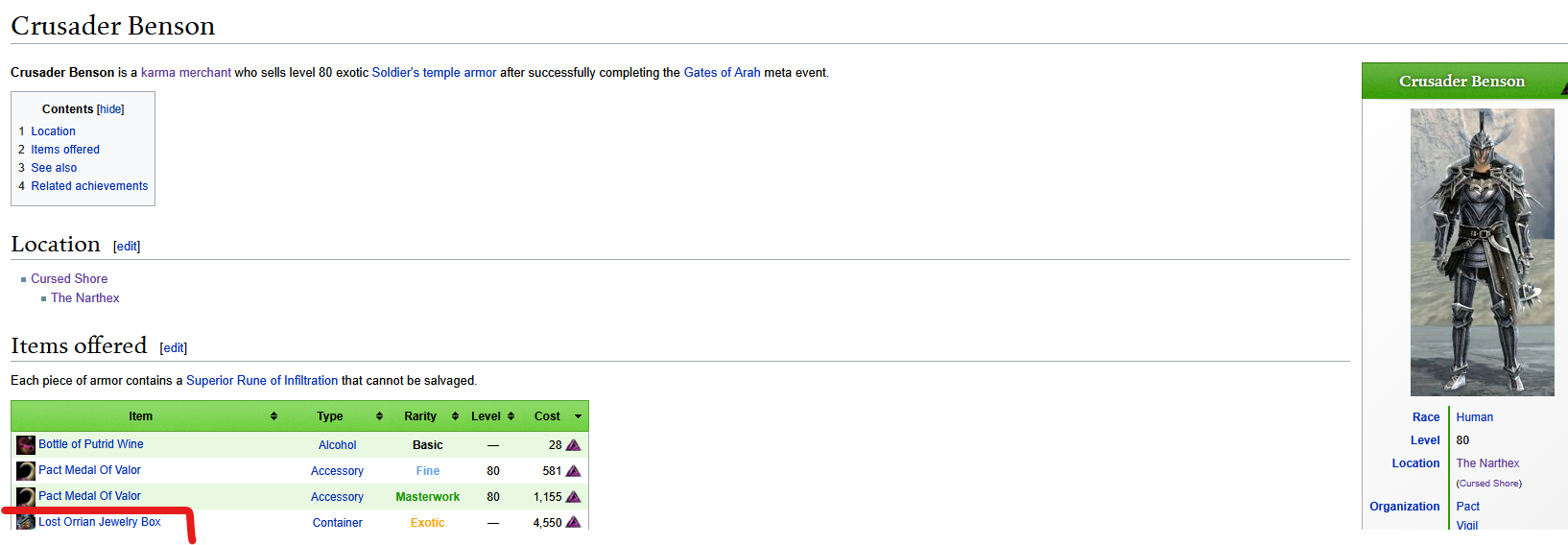Open Accessory link in Fine row
Screen dimensions: 1568x545
point(337,471)
